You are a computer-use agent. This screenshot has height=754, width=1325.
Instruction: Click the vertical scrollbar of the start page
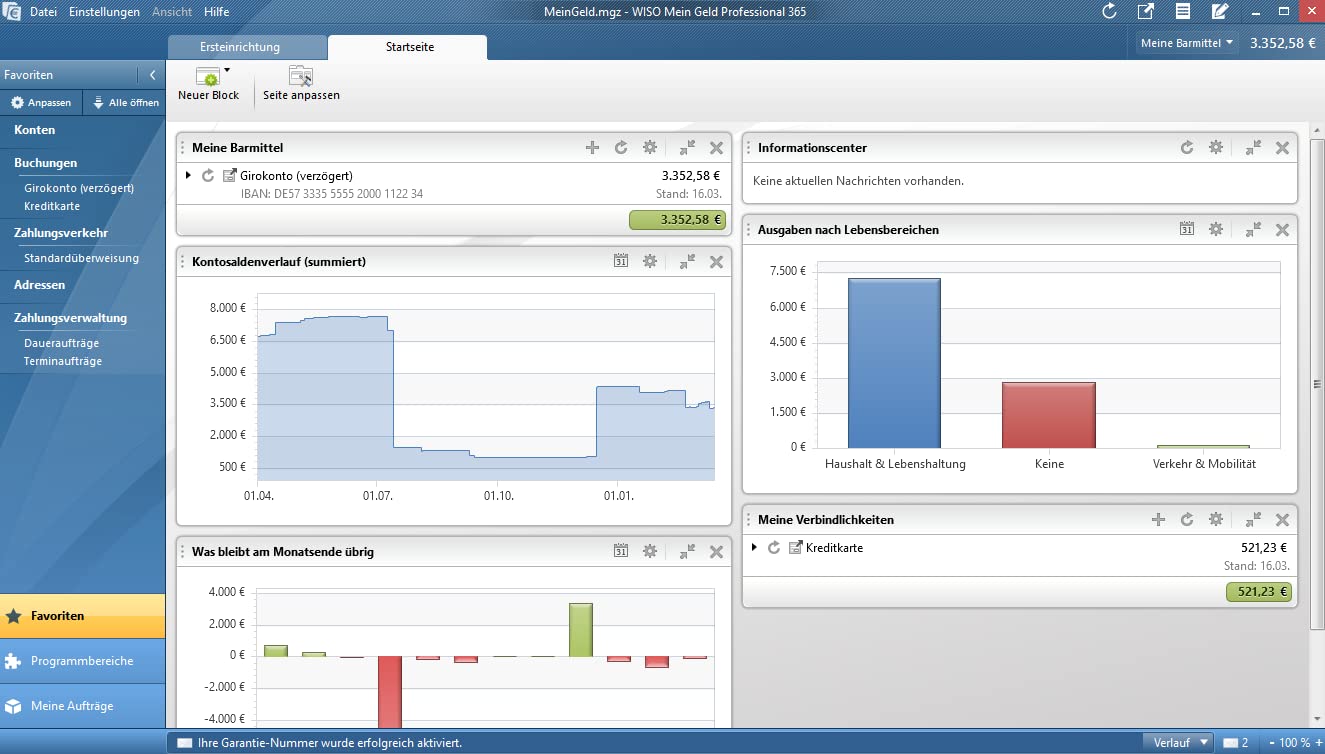(1317, 385)
